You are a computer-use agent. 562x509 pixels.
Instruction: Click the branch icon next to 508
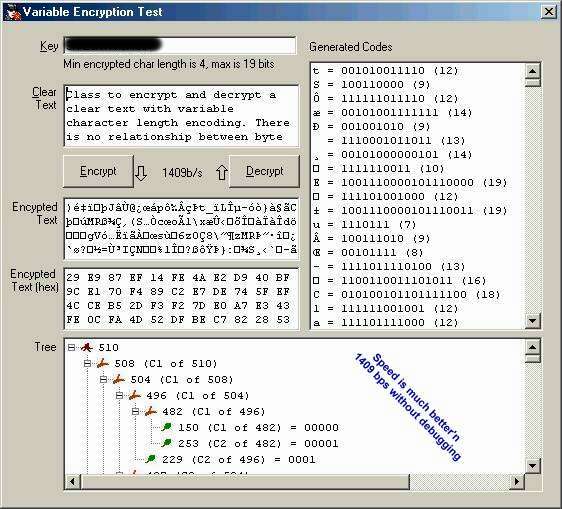[x=103, y=363]
